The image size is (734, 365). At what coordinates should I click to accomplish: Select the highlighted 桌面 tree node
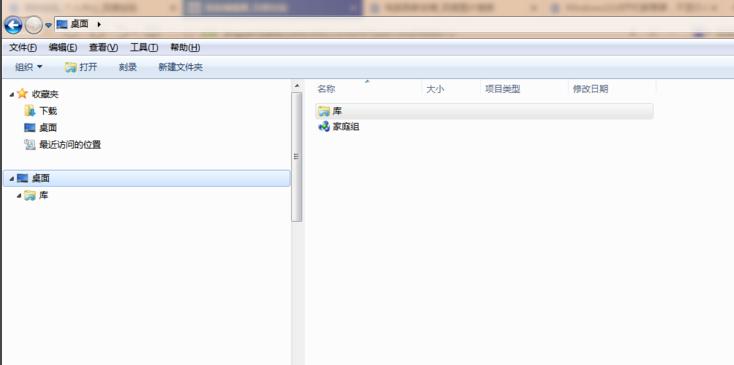coord(147,178)
